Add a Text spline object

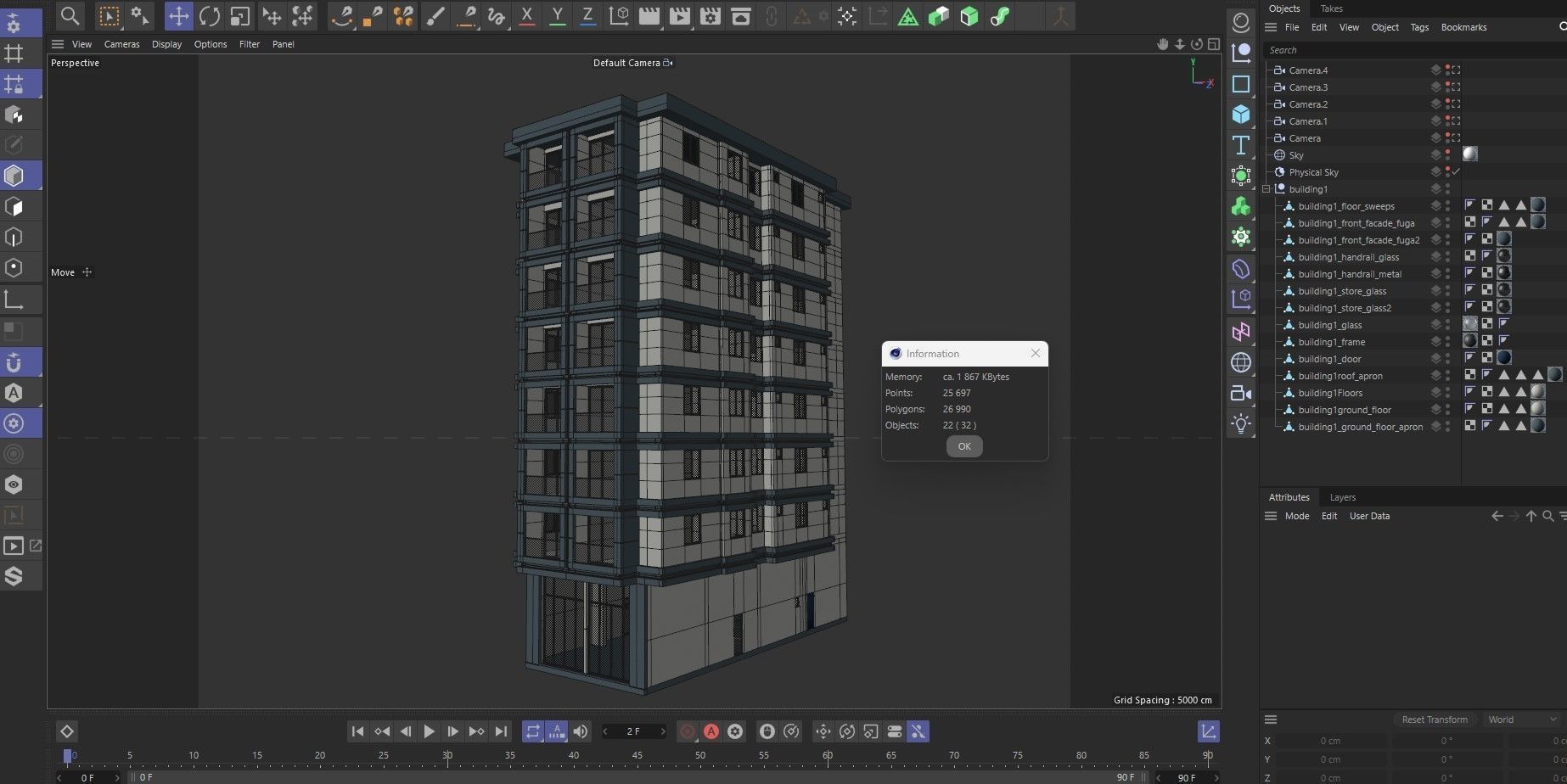click(1241, 144)
